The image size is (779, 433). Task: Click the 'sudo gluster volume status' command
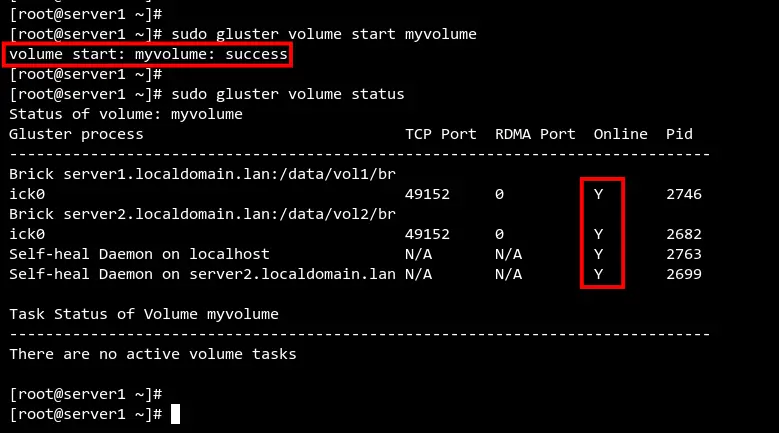pyautogui.click(x=287, y=94)
